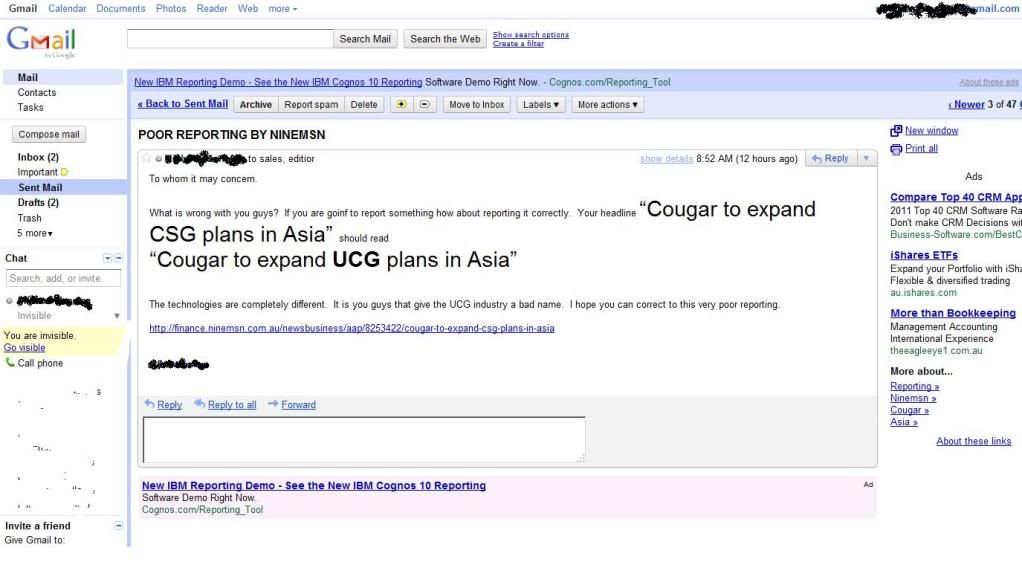This screenshot has width=1022, height=565.
Task: Click Go visible link
Action: pyautogui.click(x=24, y=347)
